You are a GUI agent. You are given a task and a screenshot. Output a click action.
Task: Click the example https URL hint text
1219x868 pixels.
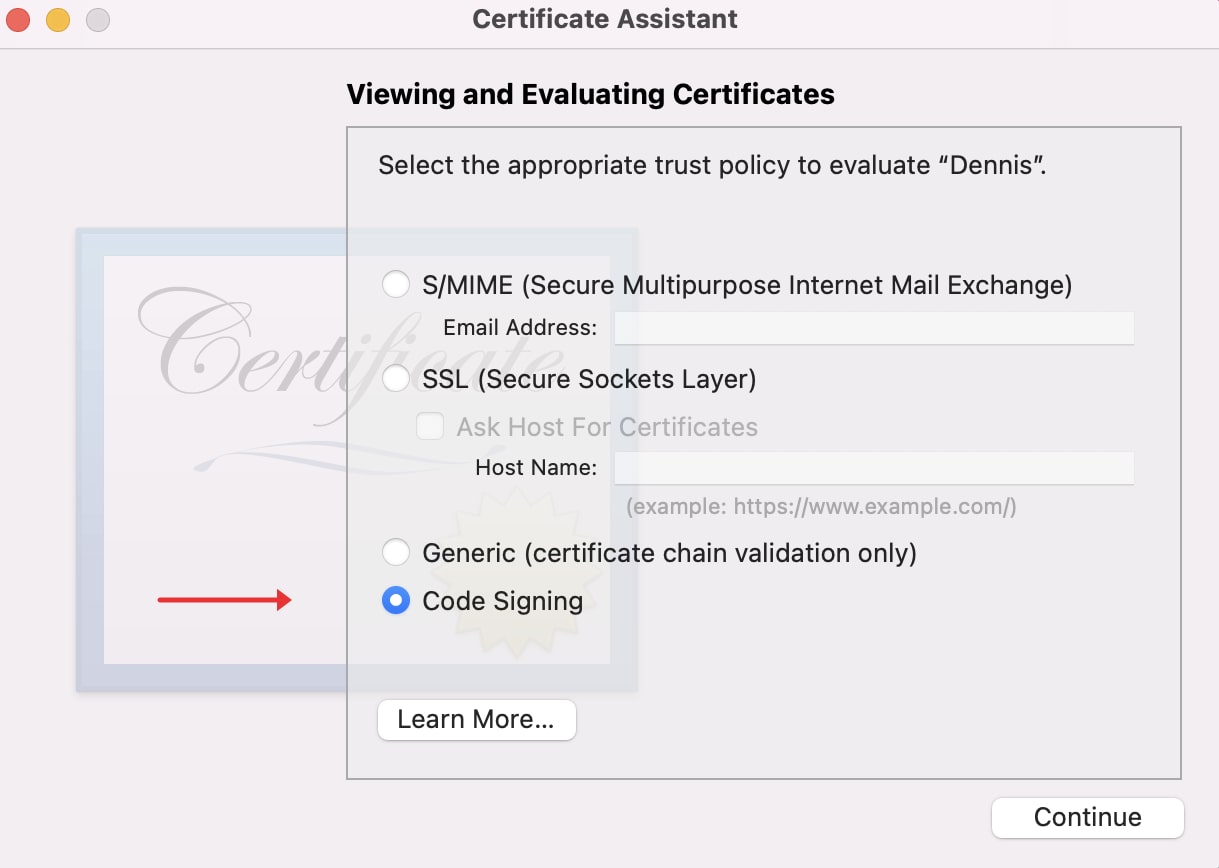821,507
